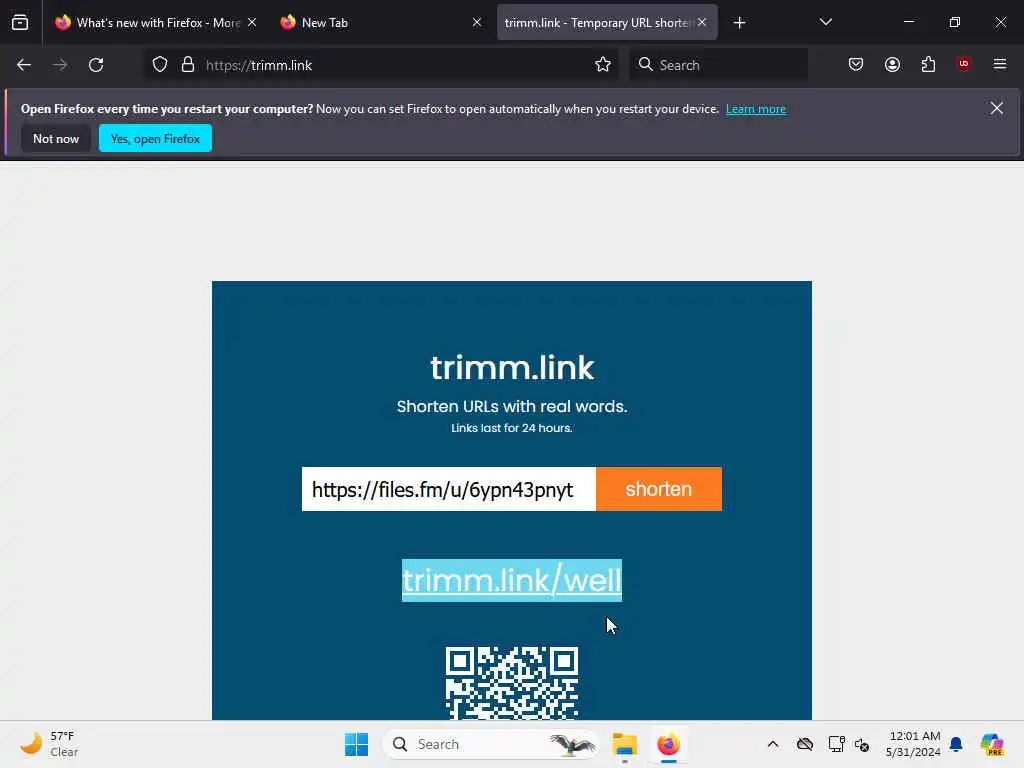1024x768 pixels.
Task: Open the trimm.link/well short link
Action: click(x=512, y=581)
